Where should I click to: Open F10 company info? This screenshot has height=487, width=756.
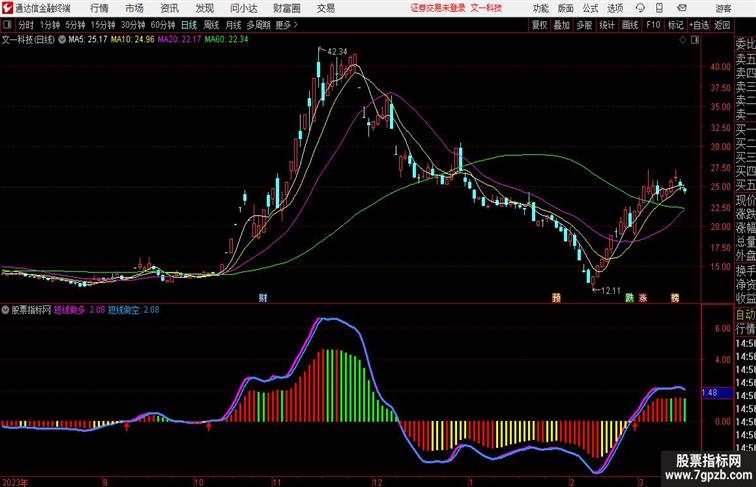[x=653, y=25]
